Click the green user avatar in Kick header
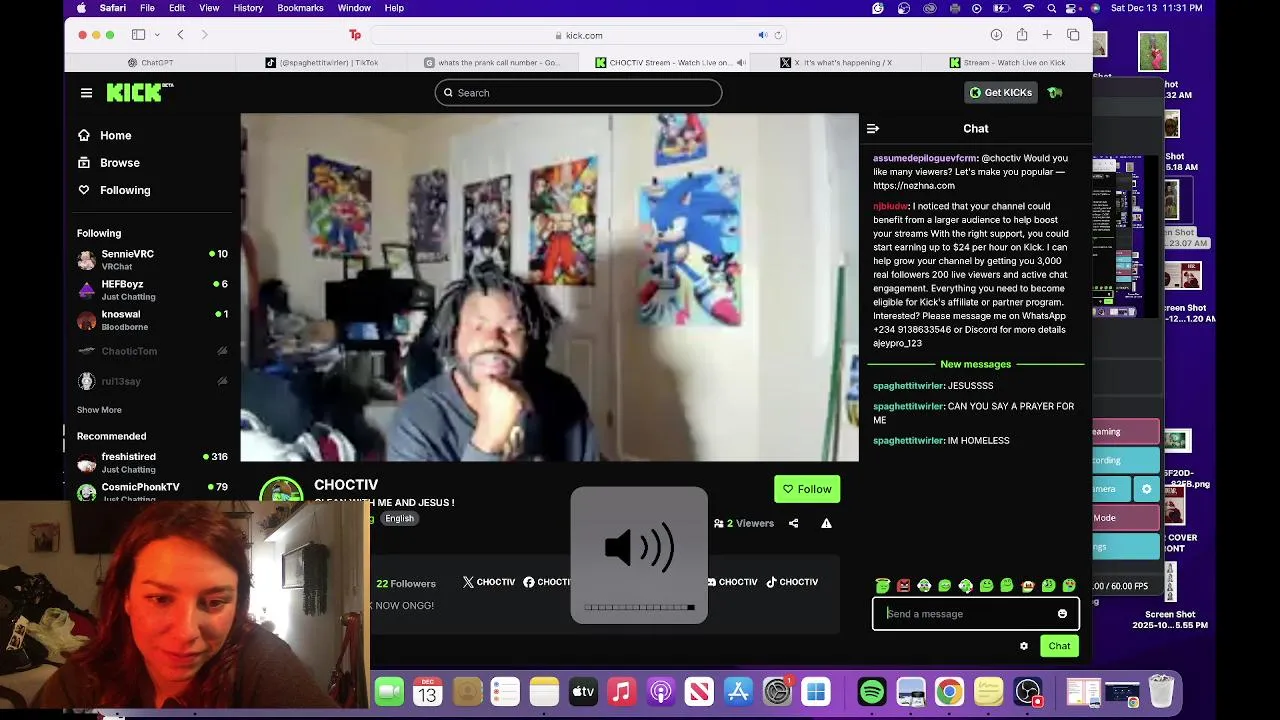The width and height of the screenshot is (1280, 720). click(1055, 93)
